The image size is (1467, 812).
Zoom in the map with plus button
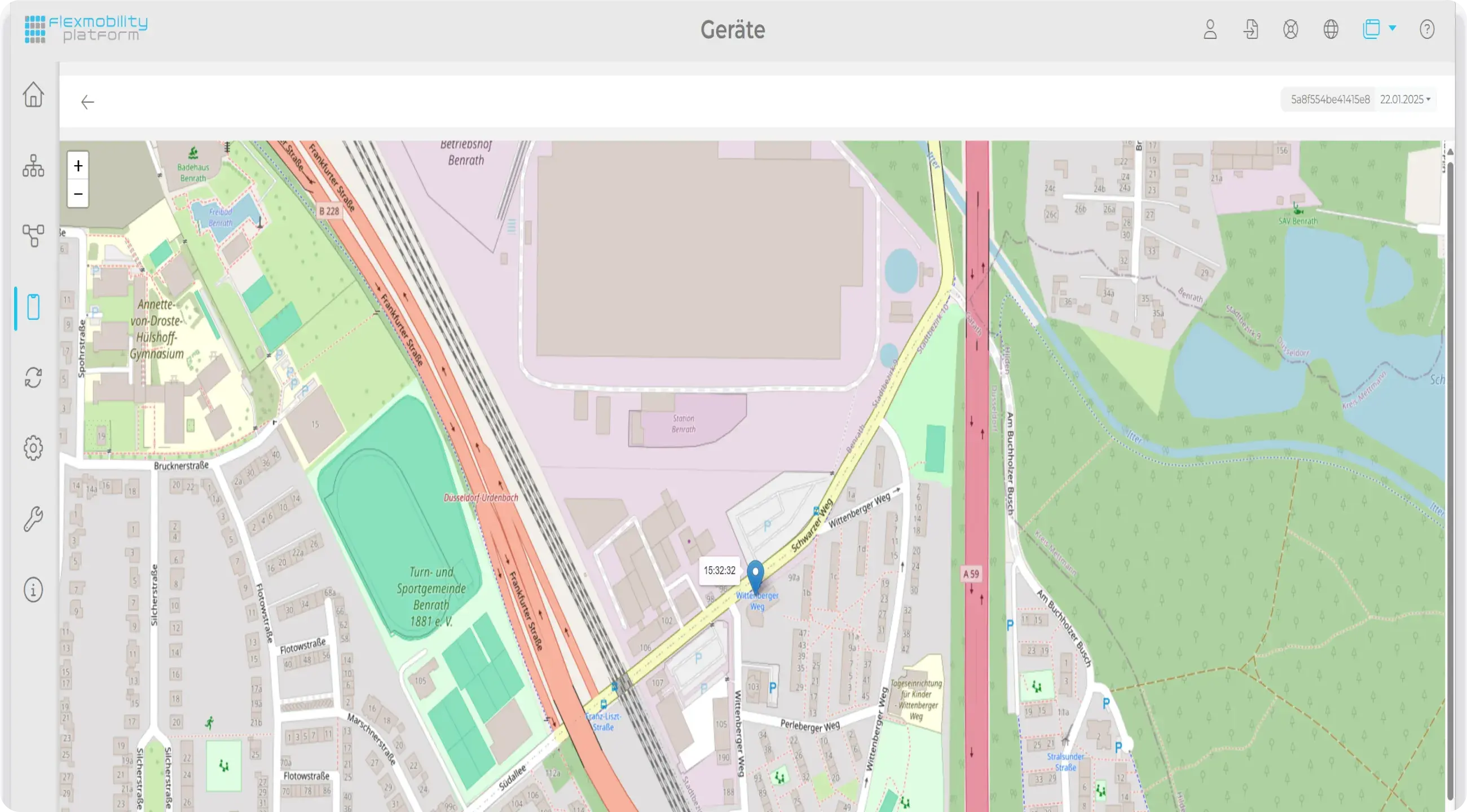click(78, 166)
